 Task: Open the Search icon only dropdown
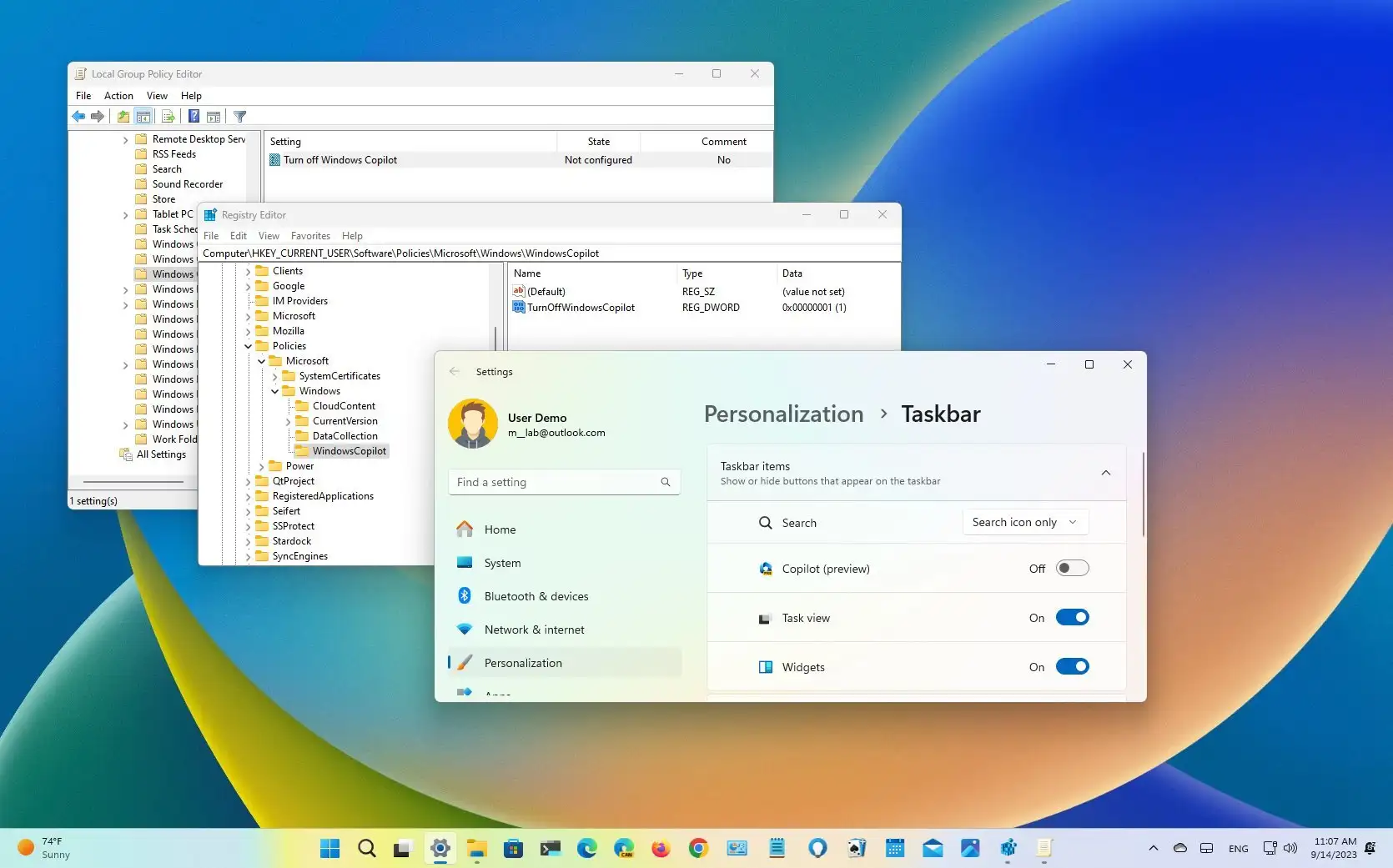point(1025,523)
